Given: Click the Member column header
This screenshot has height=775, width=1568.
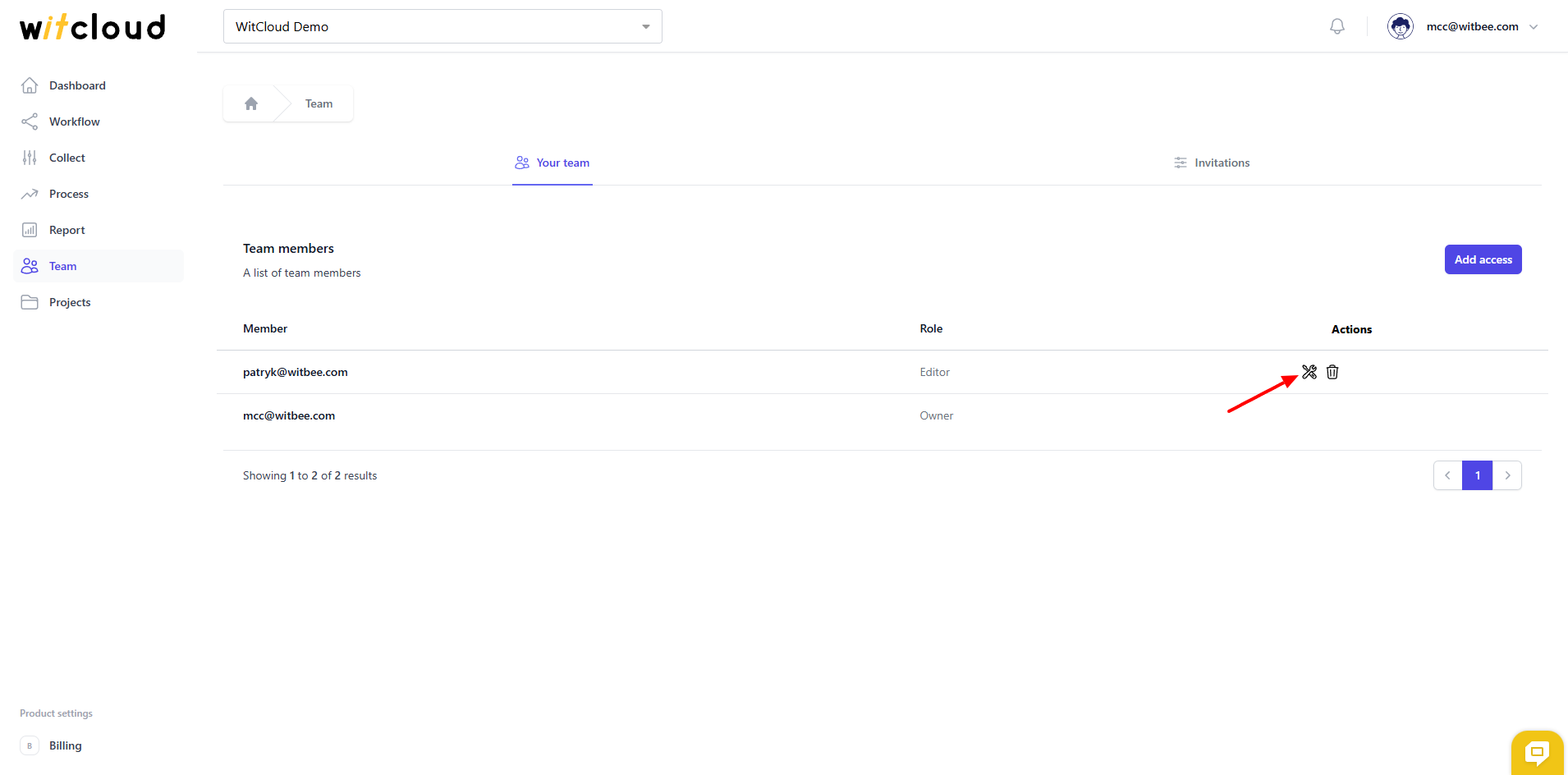Looking at the screenshot, I should (265, 328).
